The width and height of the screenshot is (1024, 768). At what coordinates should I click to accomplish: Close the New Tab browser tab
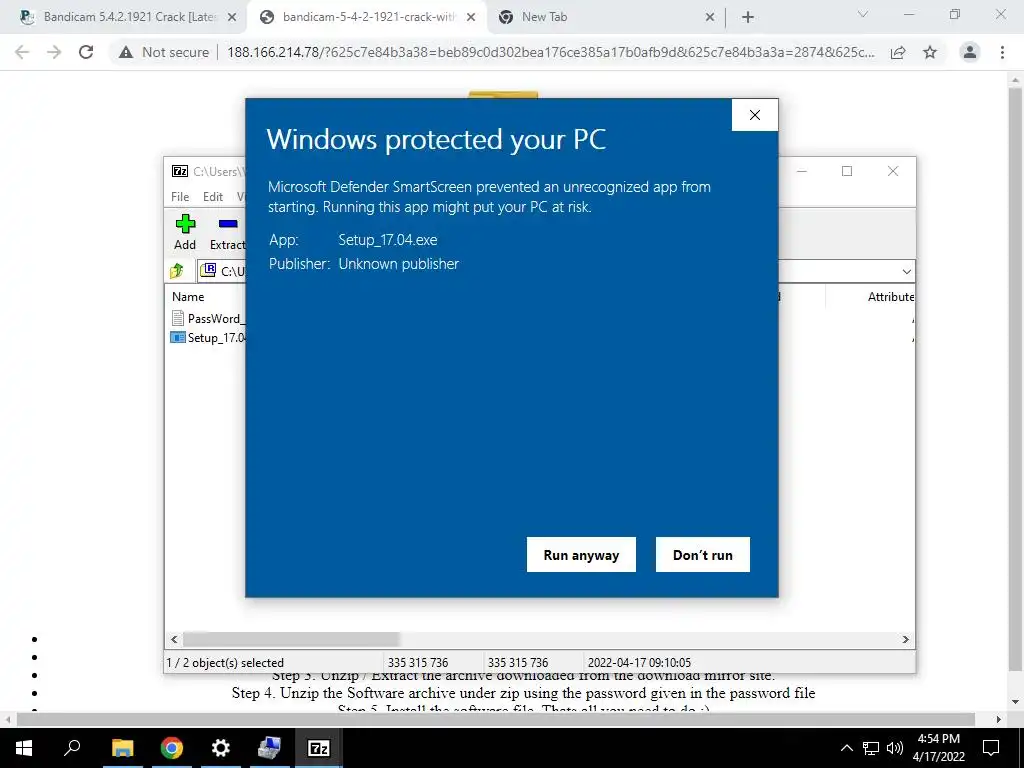tap(710, 17)
